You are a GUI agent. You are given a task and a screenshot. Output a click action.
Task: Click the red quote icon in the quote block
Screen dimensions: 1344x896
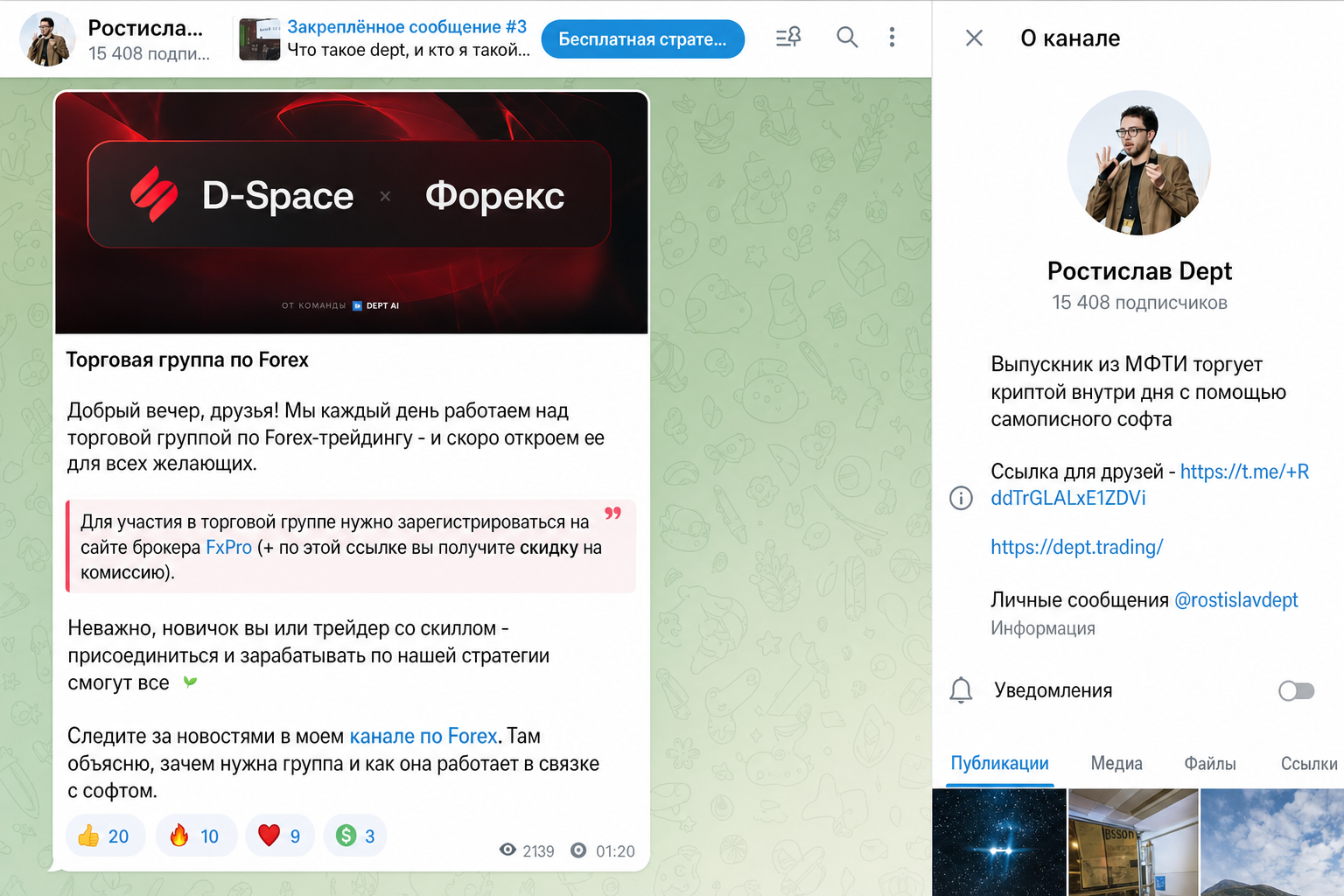613,513
